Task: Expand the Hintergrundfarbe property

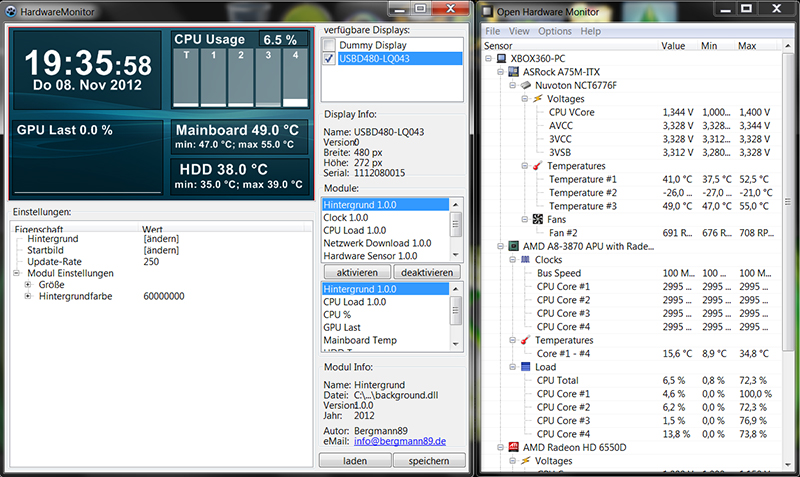Action: tap(28, 296)
